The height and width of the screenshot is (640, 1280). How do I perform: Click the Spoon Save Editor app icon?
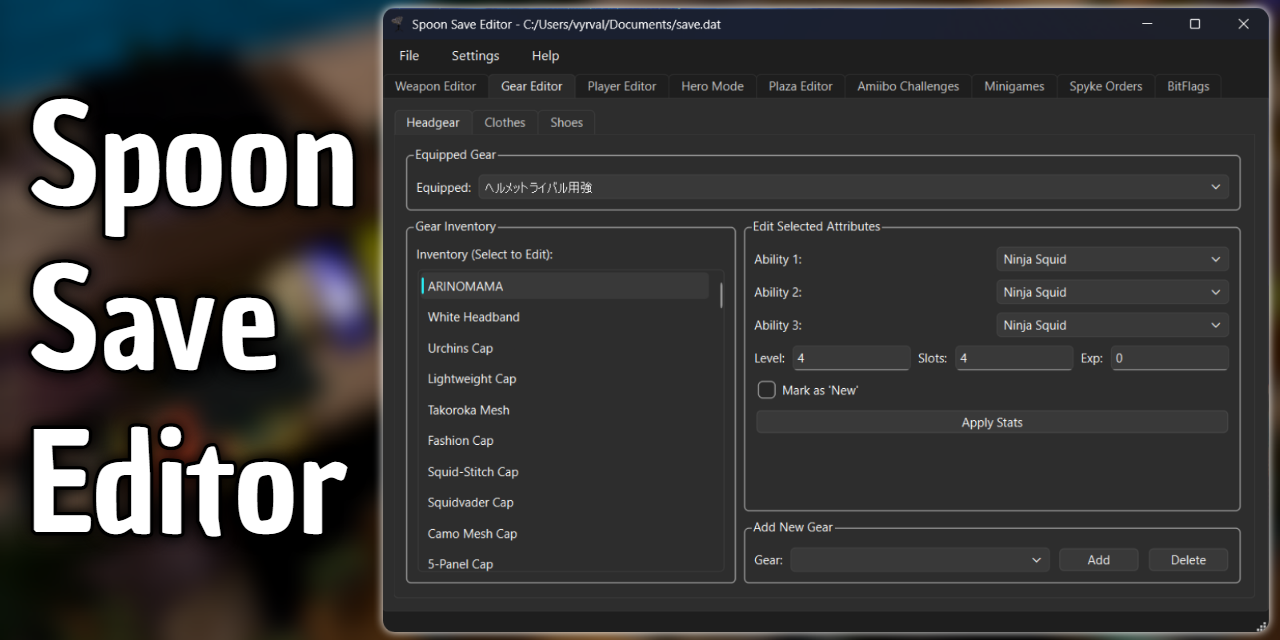point(398,24)
